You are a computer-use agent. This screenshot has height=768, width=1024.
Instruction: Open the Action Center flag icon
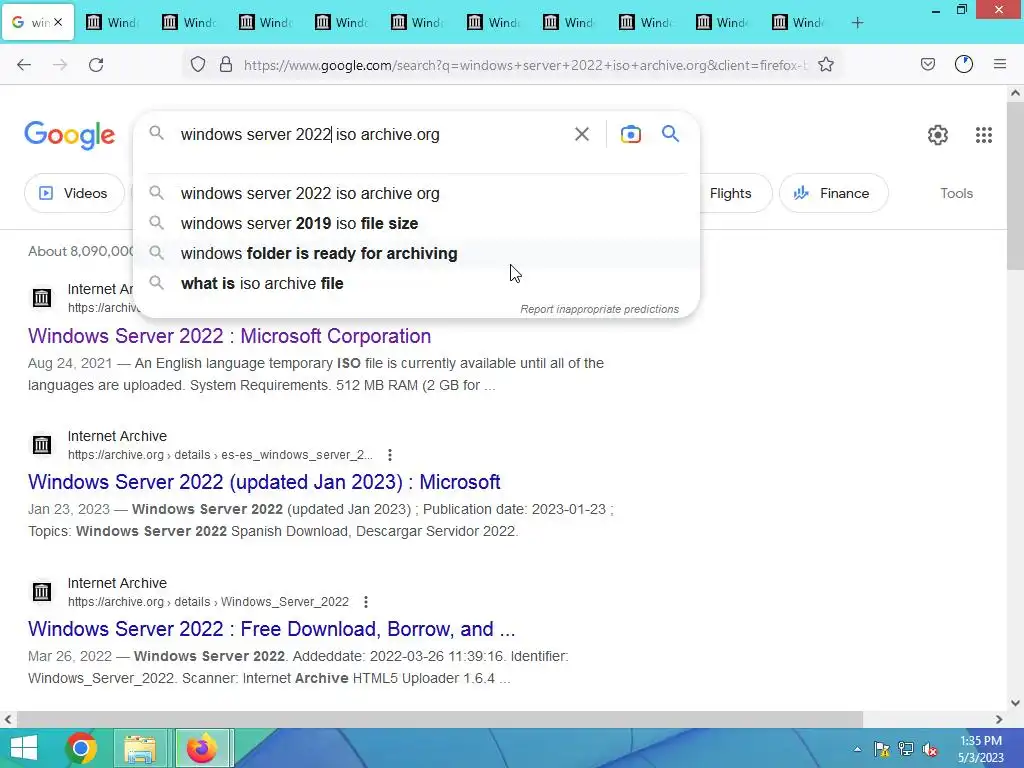point(881,749)
